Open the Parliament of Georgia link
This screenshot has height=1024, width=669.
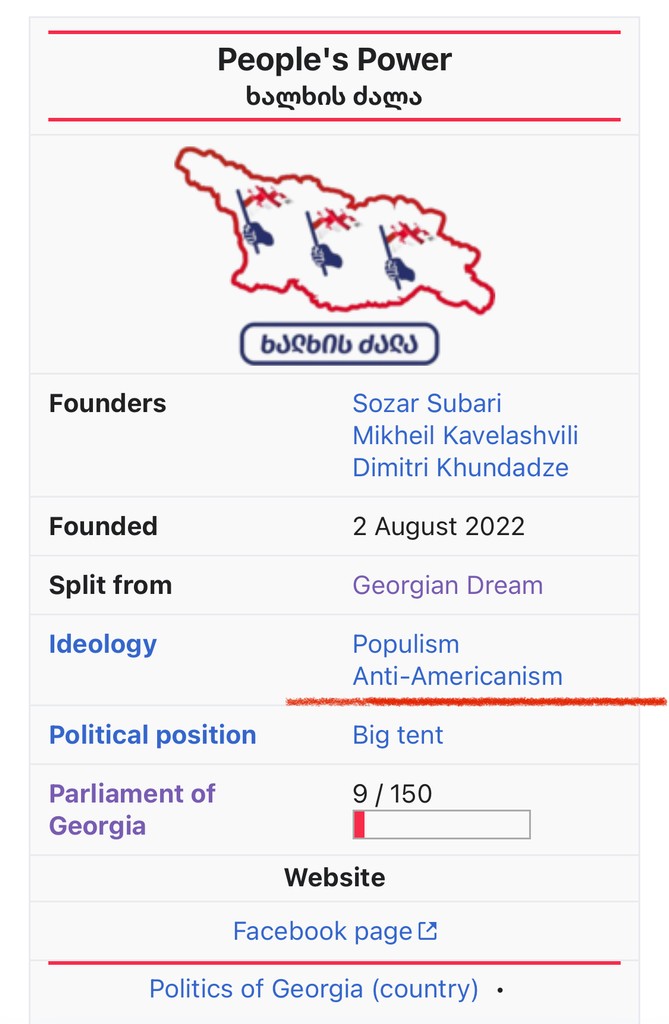(132, 810)
